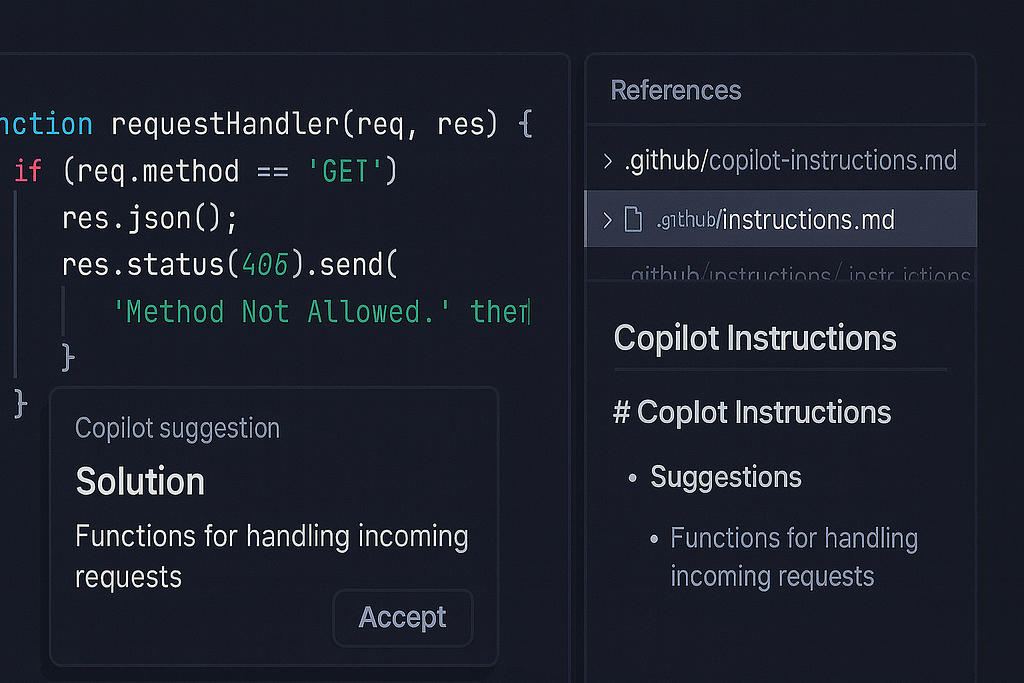Click the 'Method Not Allowed.' string

281,312
